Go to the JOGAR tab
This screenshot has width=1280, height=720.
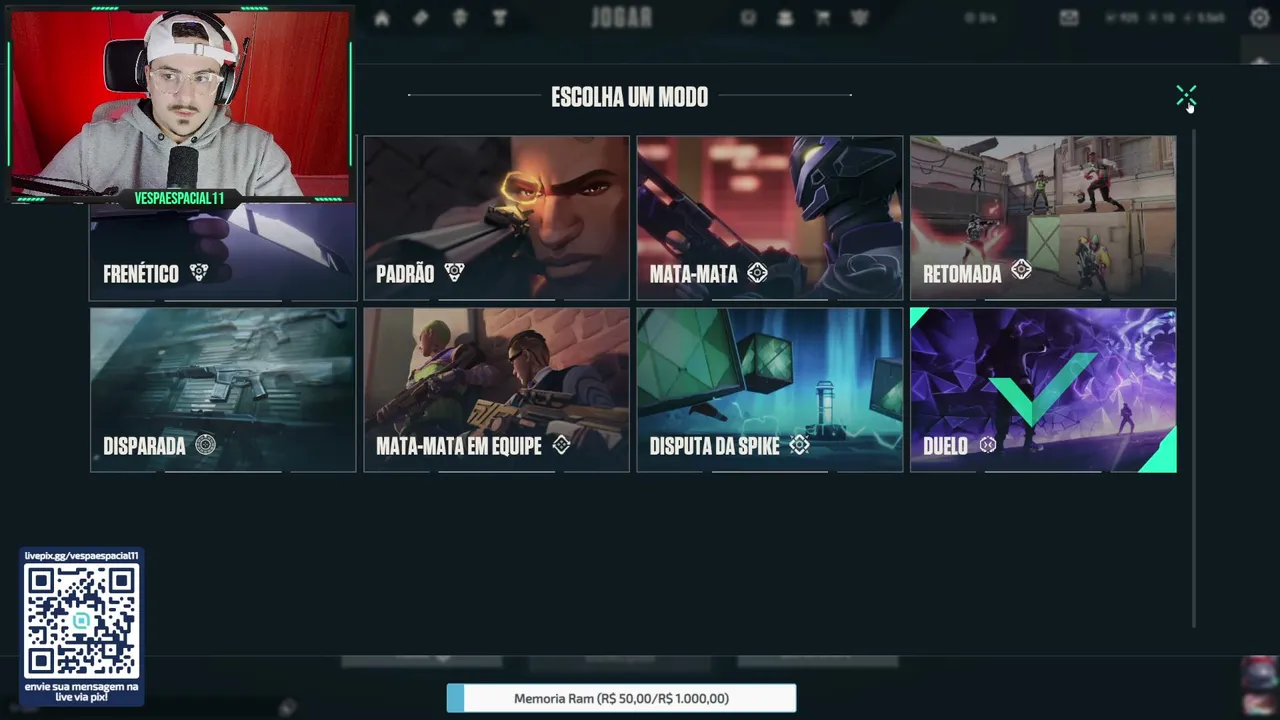click(621, 17)
